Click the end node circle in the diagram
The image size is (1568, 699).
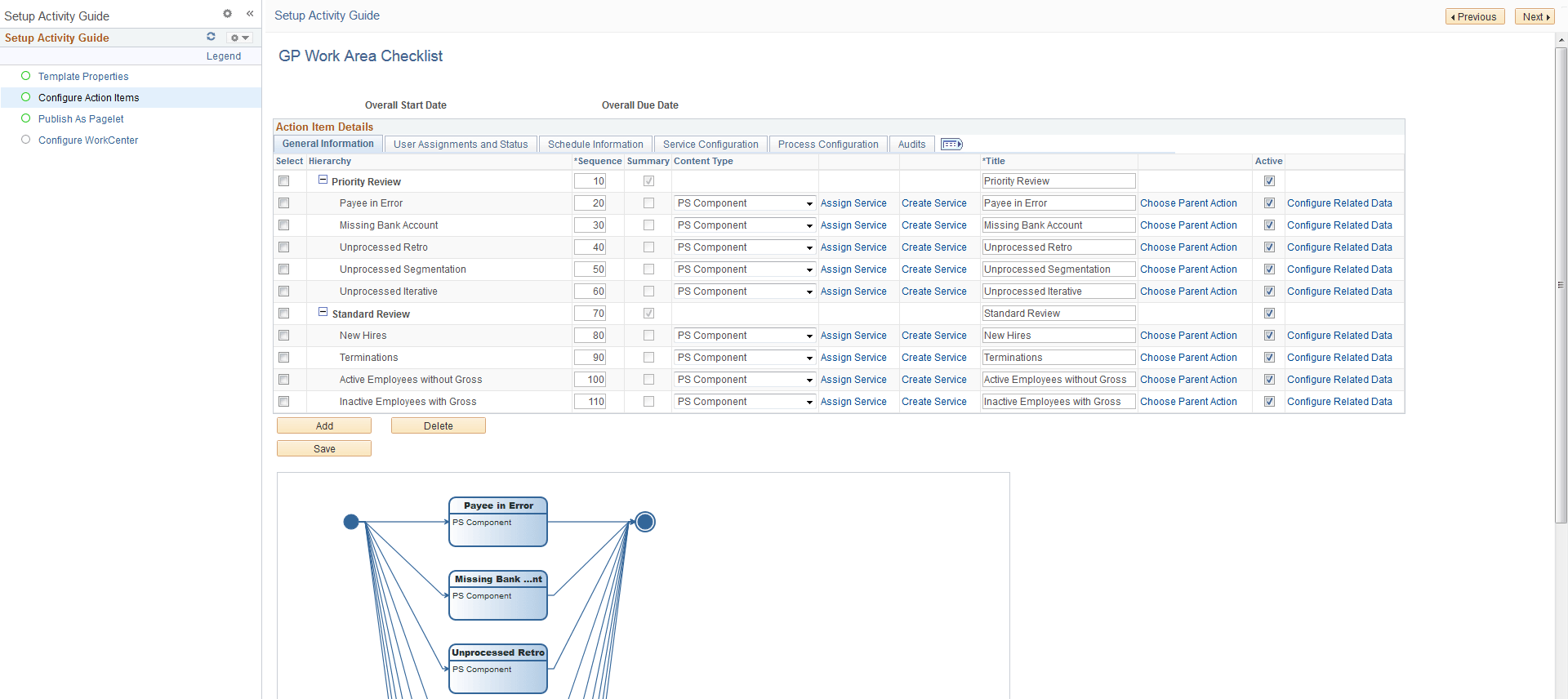645,522
